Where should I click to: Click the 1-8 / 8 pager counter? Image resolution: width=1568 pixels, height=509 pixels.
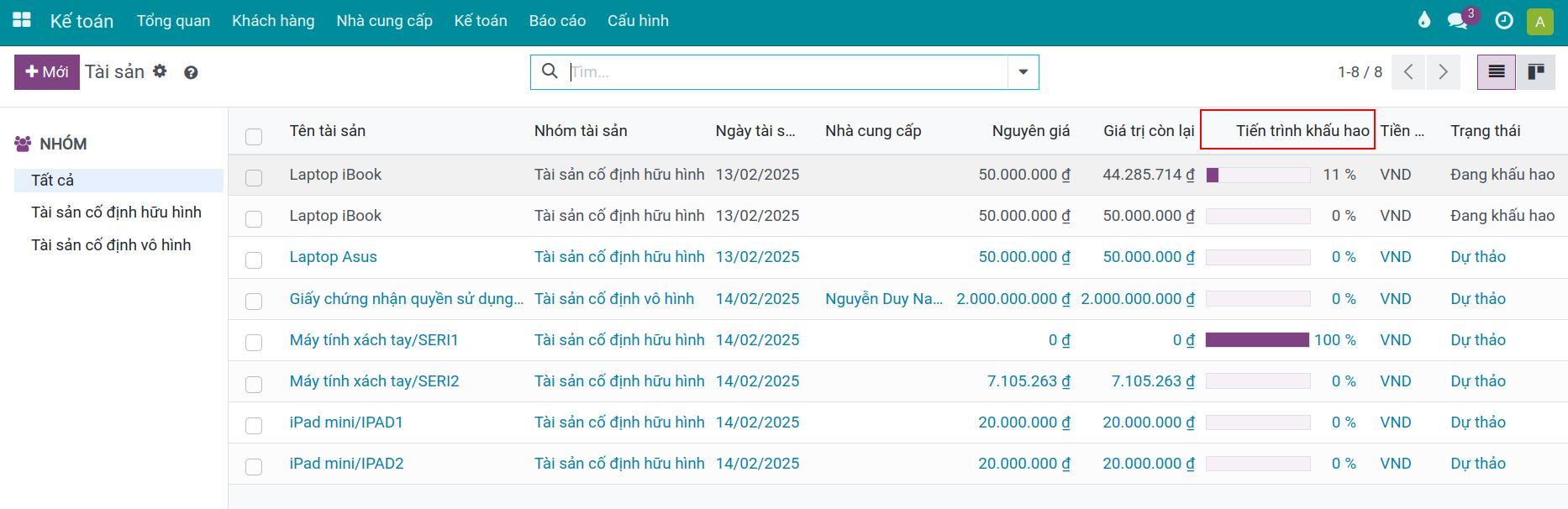[1360, 72]
